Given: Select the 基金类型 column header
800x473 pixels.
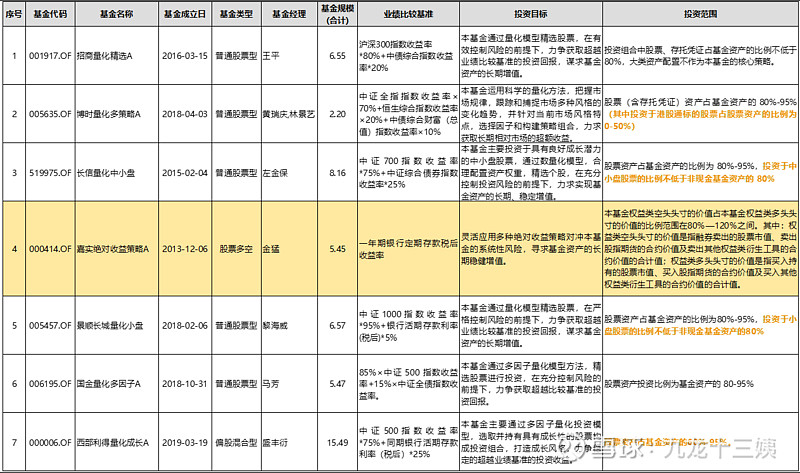Looking at the screenshot, I should coord(236,14).
